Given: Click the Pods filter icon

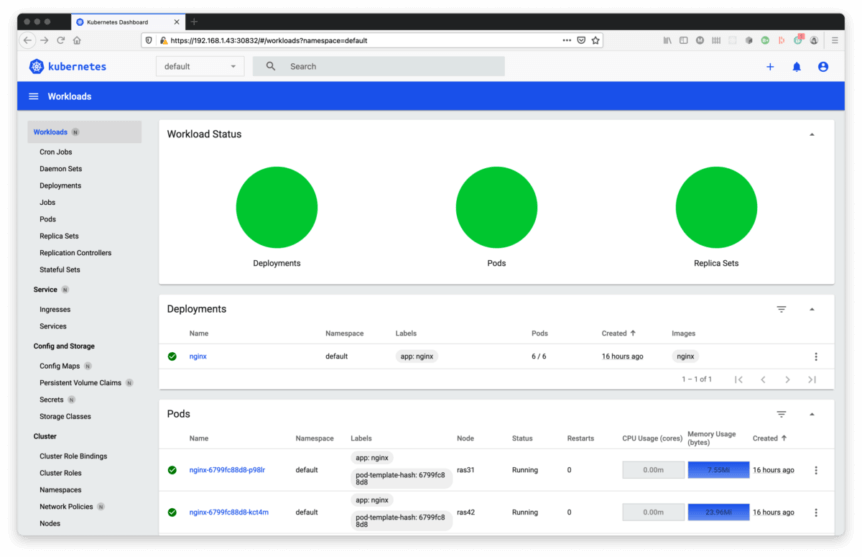Looking at the screenshot, I should tap(781, 414).
